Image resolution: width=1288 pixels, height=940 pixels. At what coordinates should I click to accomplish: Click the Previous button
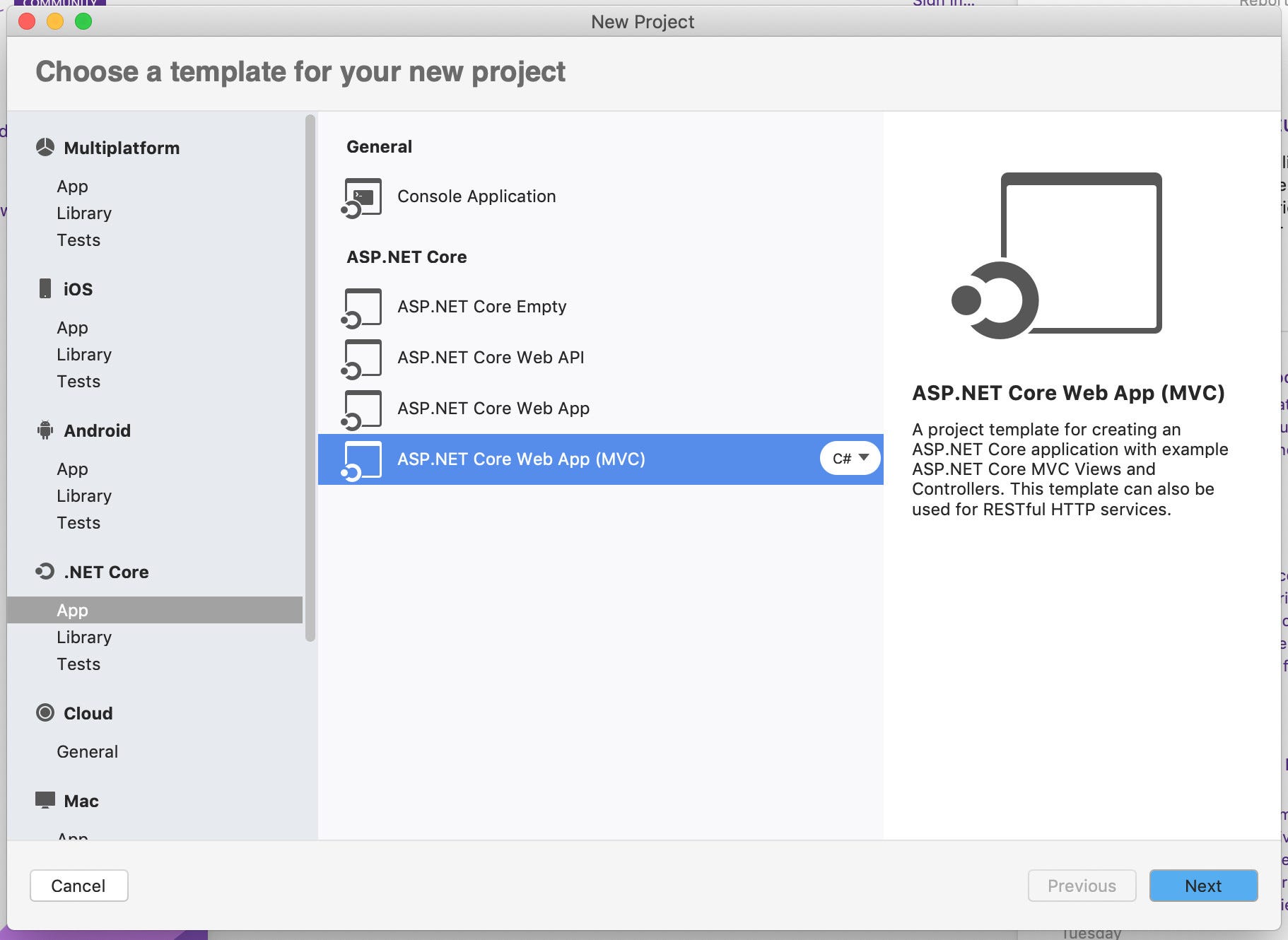click(1082, 886)
